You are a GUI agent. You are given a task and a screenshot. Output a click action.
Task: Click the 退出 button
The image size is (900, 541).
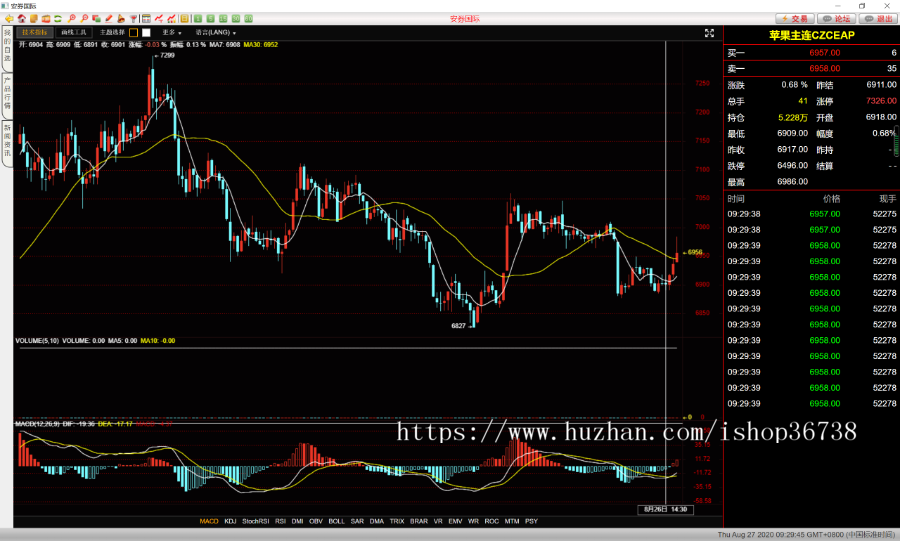pos(879,19)
